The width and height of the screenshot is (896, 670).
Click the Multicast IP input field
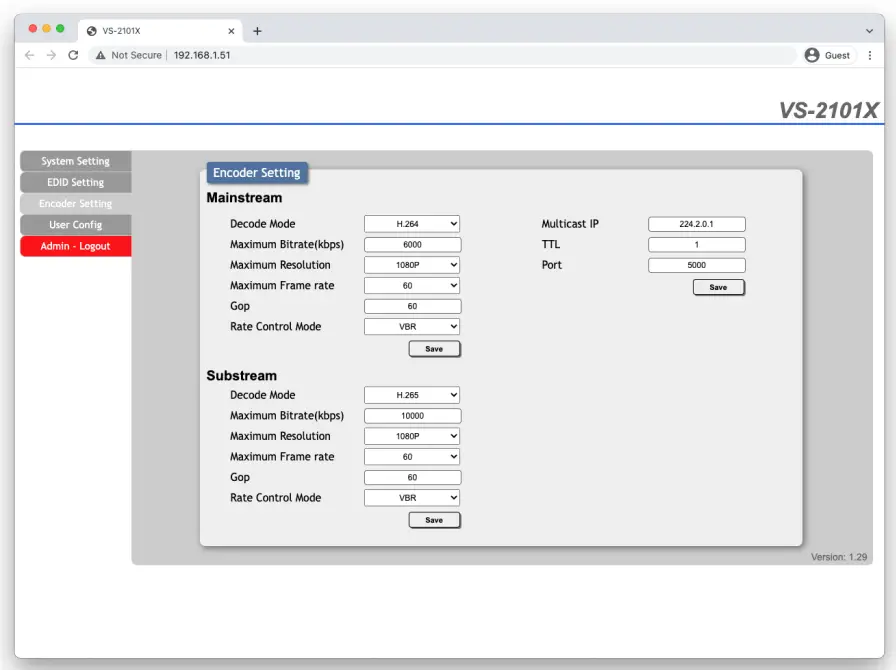click(x=696, y=224)
